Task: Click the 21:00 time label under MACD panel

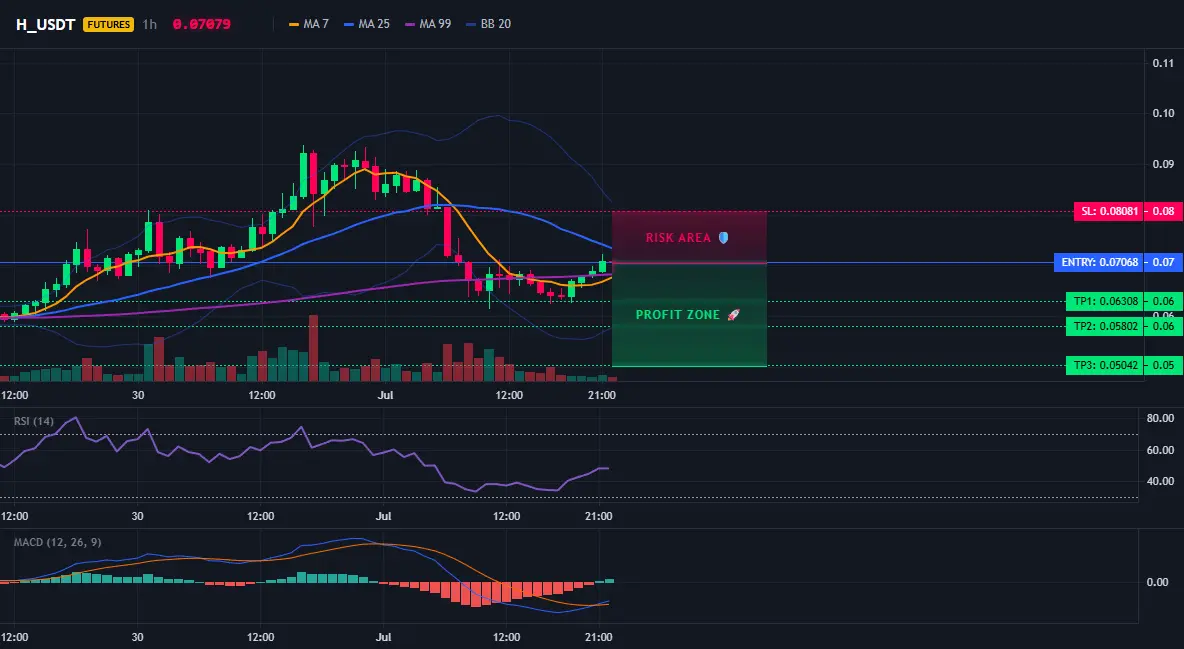Action: (598, 637)
